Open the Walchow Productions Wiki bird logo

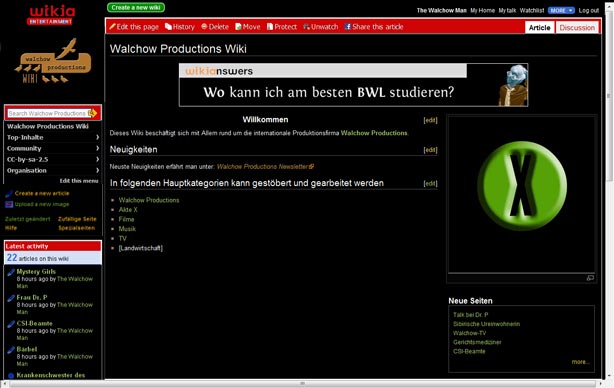53,61
